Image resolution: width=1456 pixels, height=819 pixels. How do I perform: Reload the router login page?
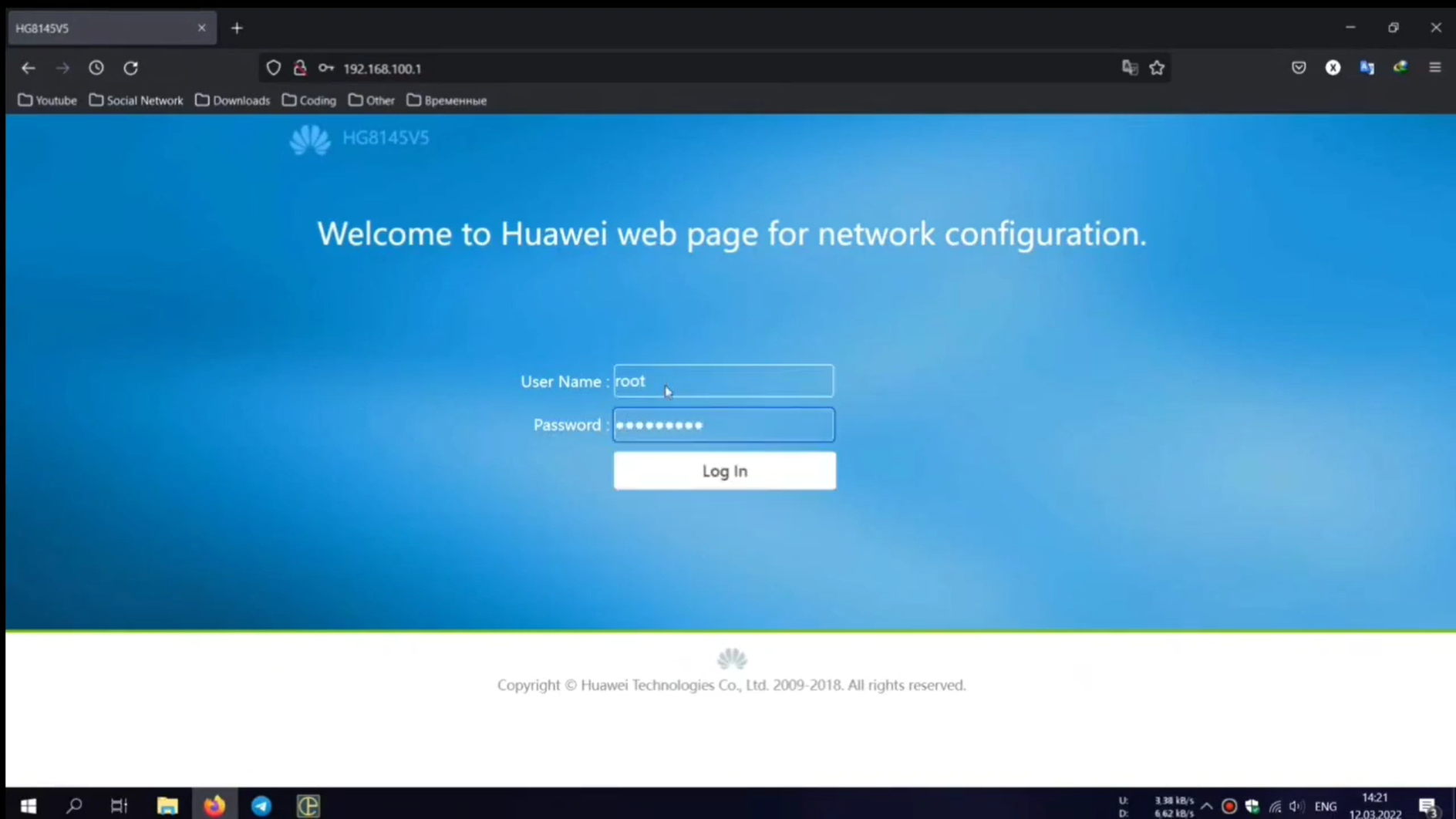coord(131,68)
